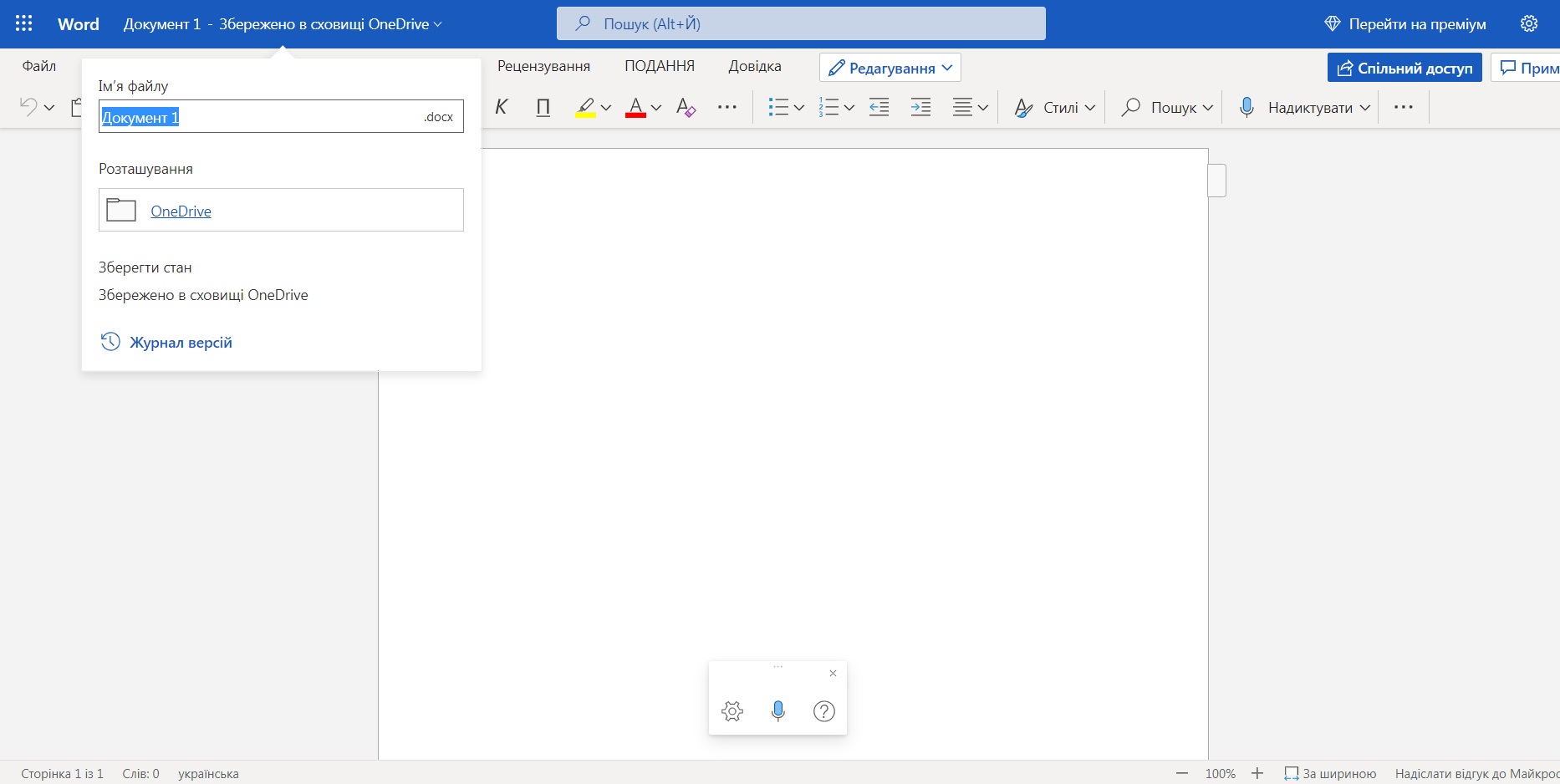Open dictation settings gear in floating toolbar

point(732,711)
